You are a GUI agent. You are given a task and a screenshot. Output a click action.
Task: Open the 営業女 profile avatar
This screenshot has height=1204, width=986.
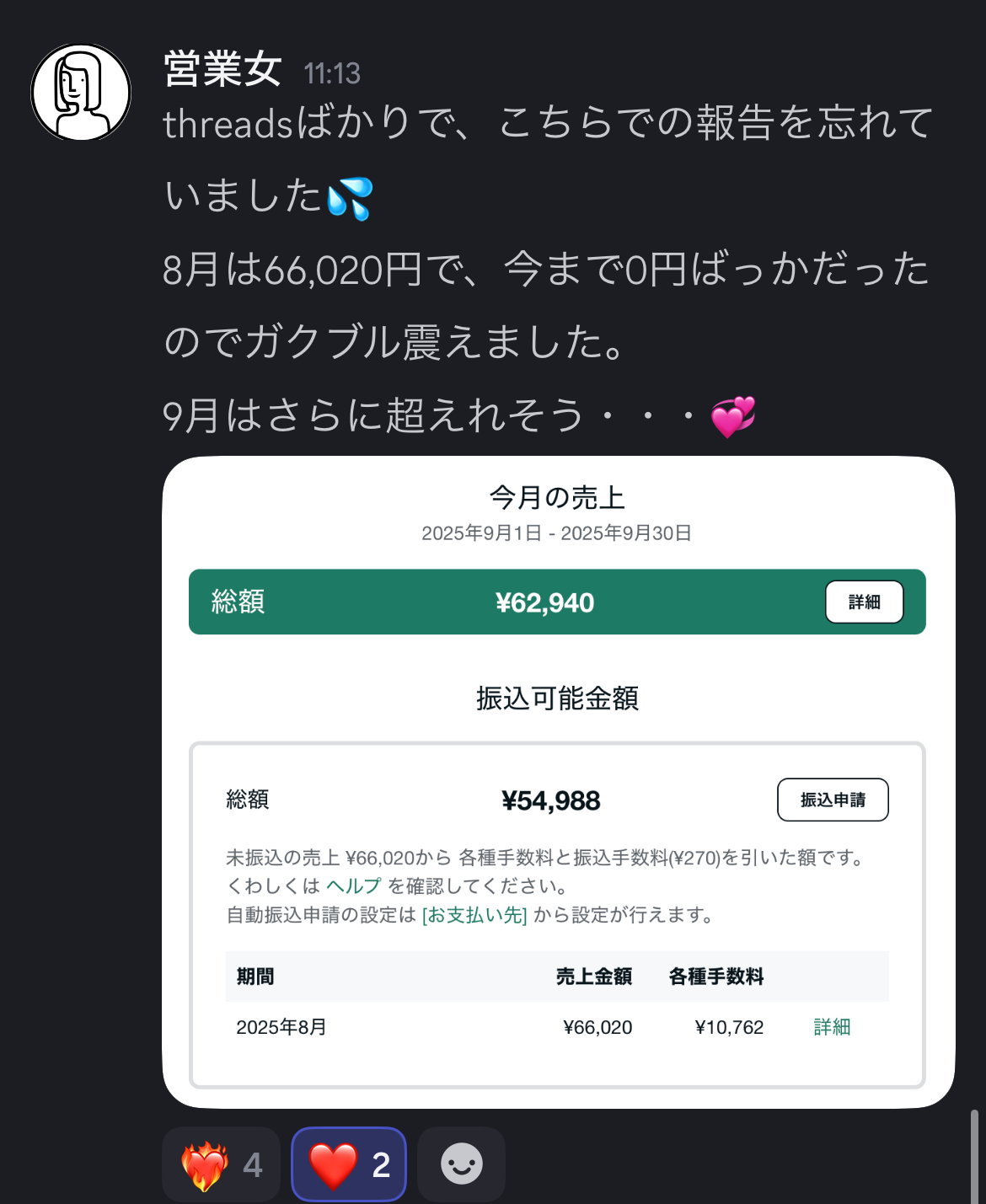click(x=81, y=92)
